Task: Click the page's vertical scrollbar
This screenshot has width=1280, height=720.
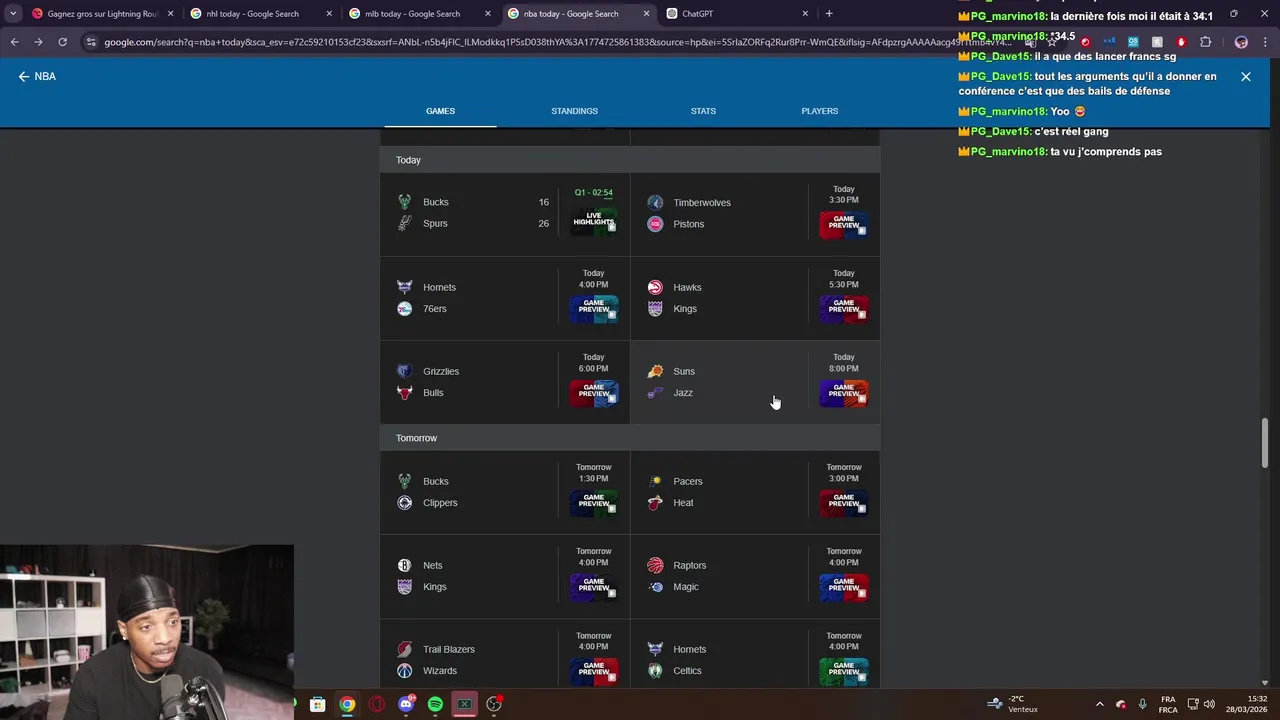Action: click(1265, 443)
